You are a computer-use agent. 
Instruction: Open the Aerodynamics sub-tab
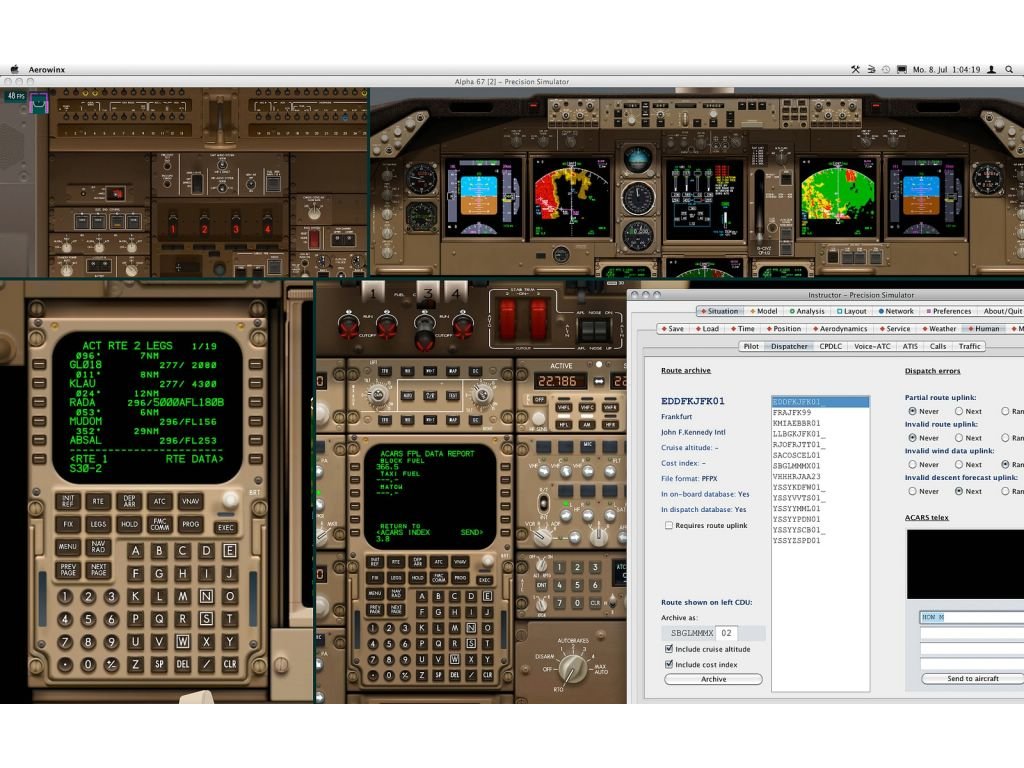coord(839,329)
